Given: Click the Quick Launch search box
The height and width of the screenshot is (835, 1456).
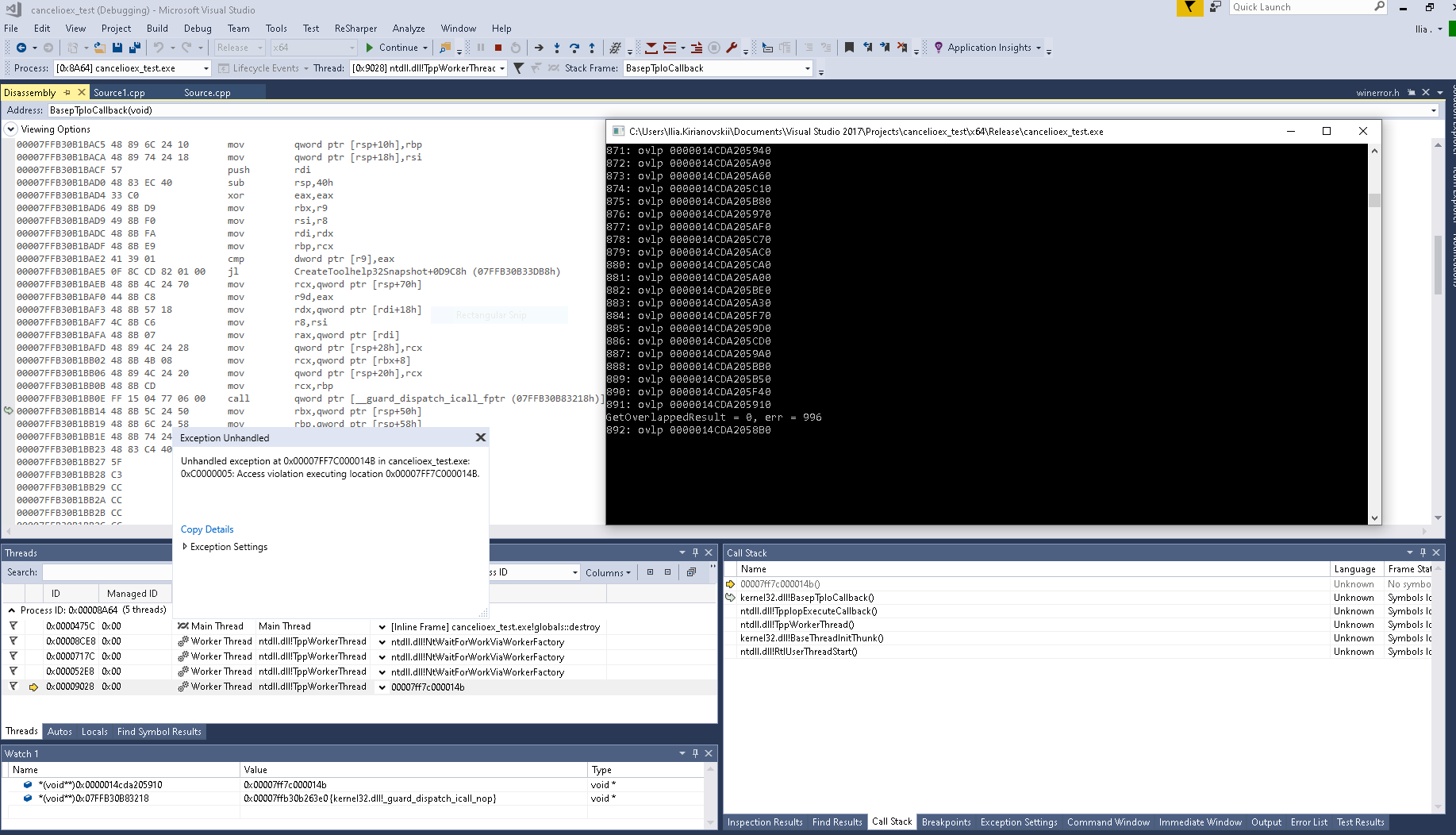Looking at the screenshot, I should click(1309, 7).
